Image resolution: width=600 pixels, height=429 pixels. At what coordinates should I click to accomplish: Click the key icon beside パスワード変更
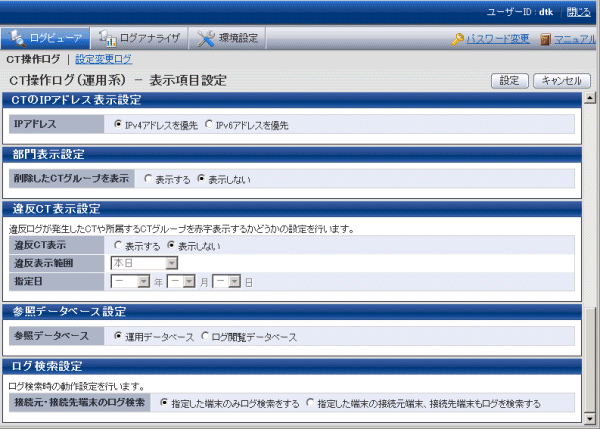tap(458, 39)
